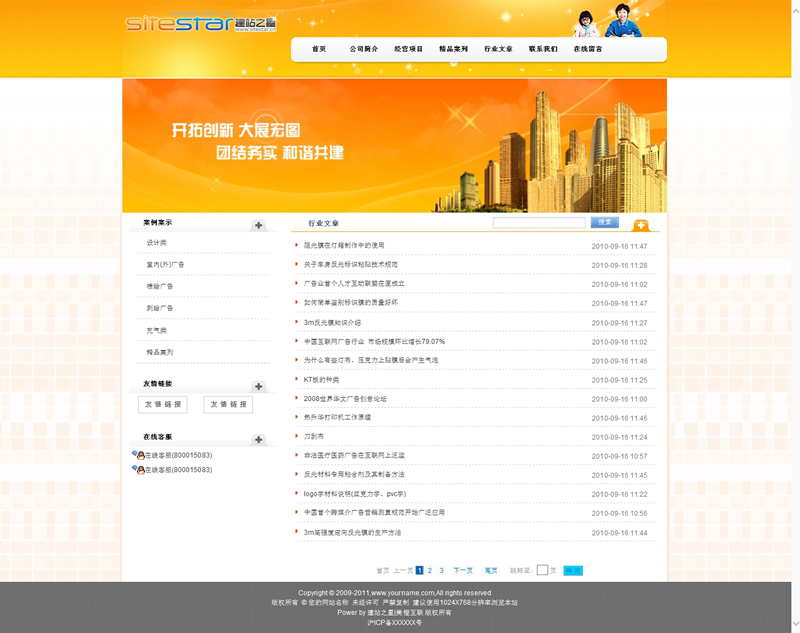Select 喷绘广告 in the sidebar category list
The width and height of the screenshot is (800, 633).
click(x=159, y=286)
